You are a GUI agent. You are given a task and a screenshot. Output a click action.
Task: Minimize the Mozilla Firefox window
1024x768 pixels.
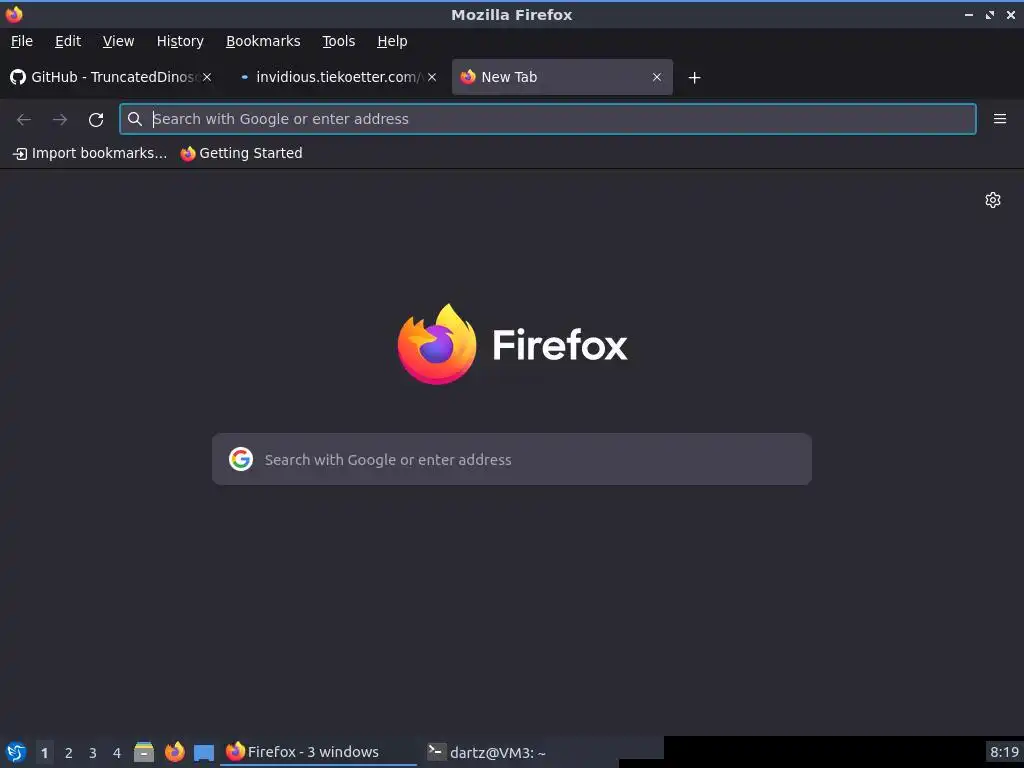click(x=968, y=14)
